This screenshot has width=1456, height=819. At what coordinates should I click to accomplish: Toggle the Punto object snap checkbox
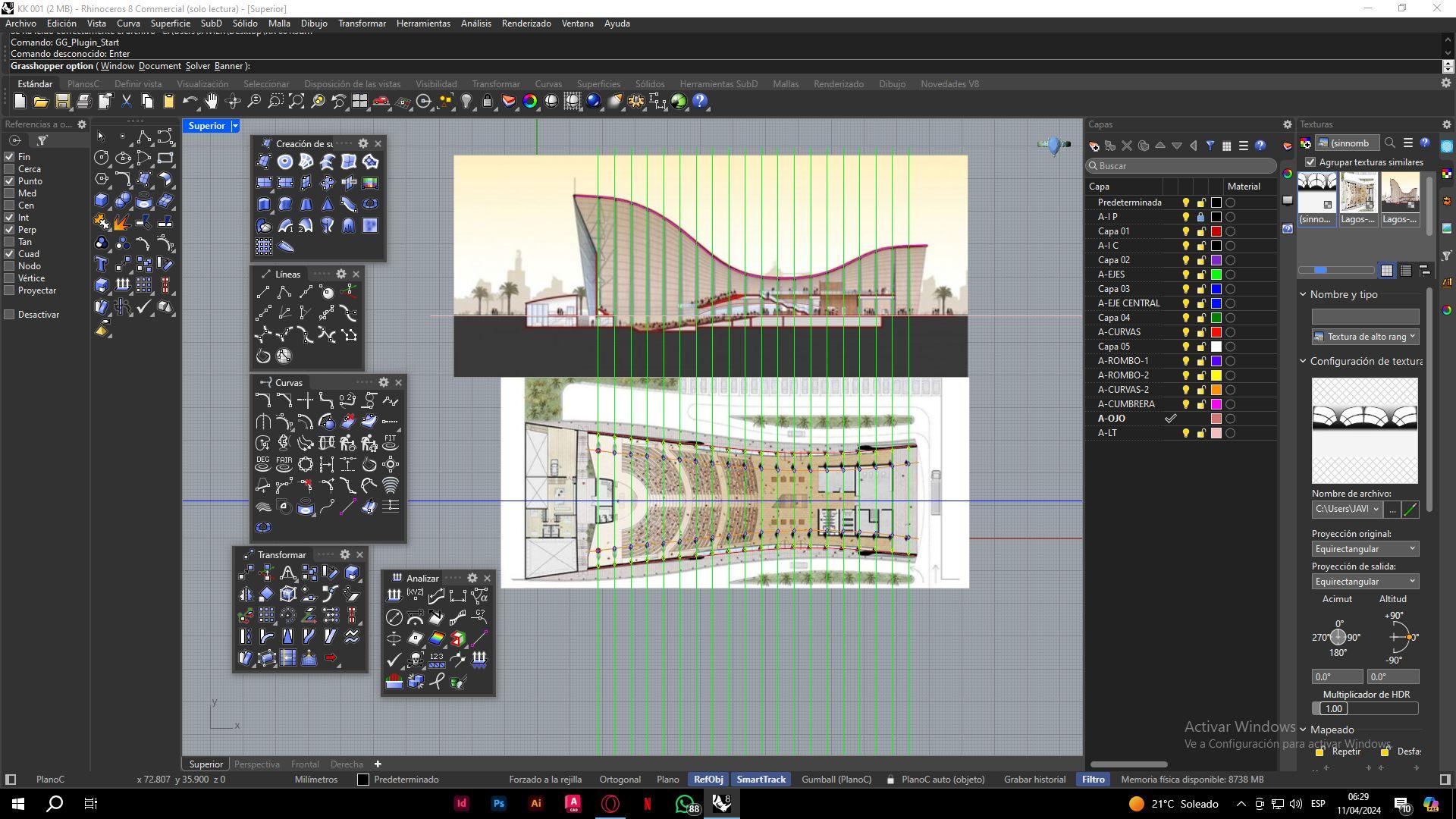pos(10,181)
